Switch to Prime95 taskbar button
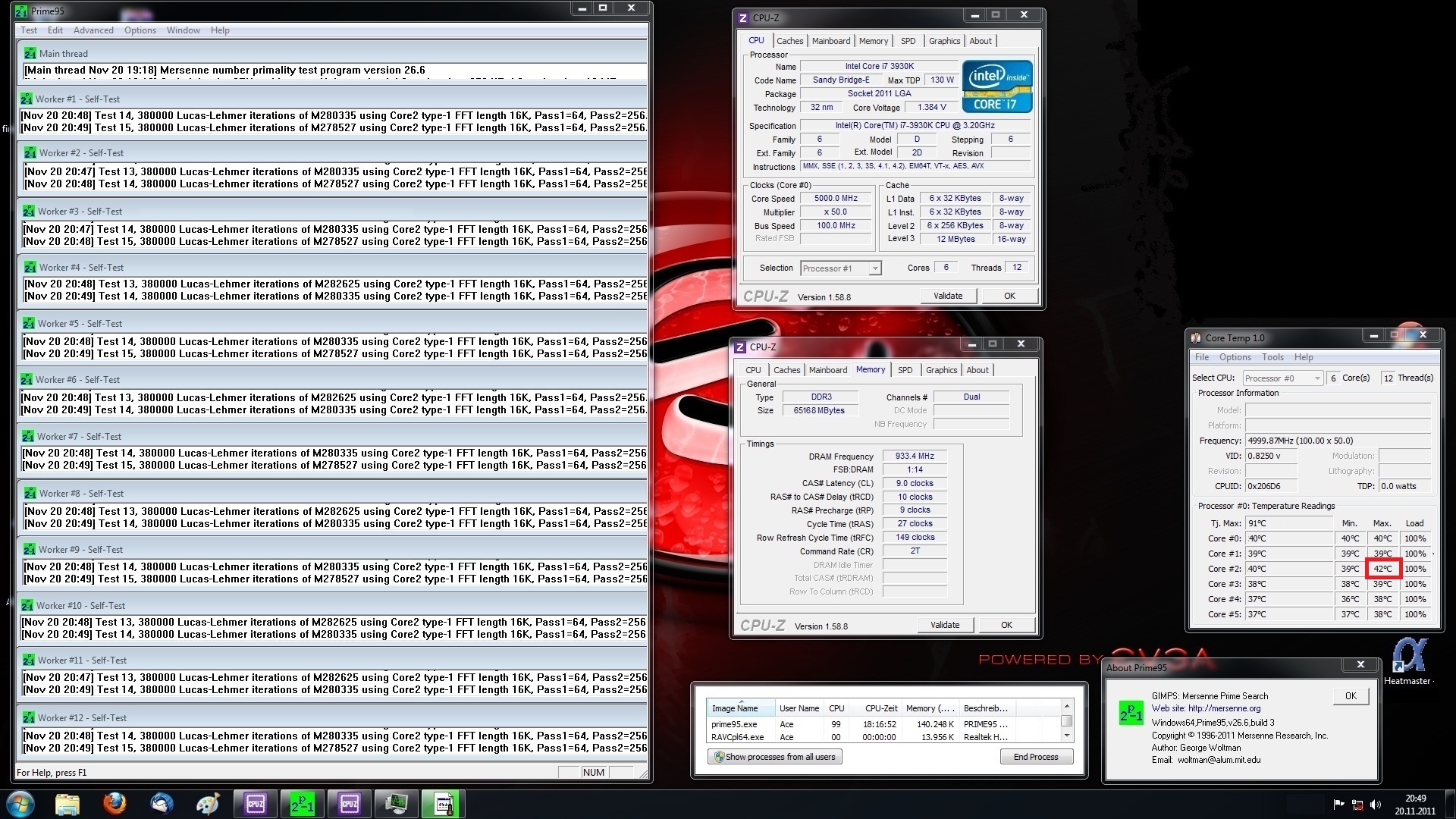 (303, 803)
